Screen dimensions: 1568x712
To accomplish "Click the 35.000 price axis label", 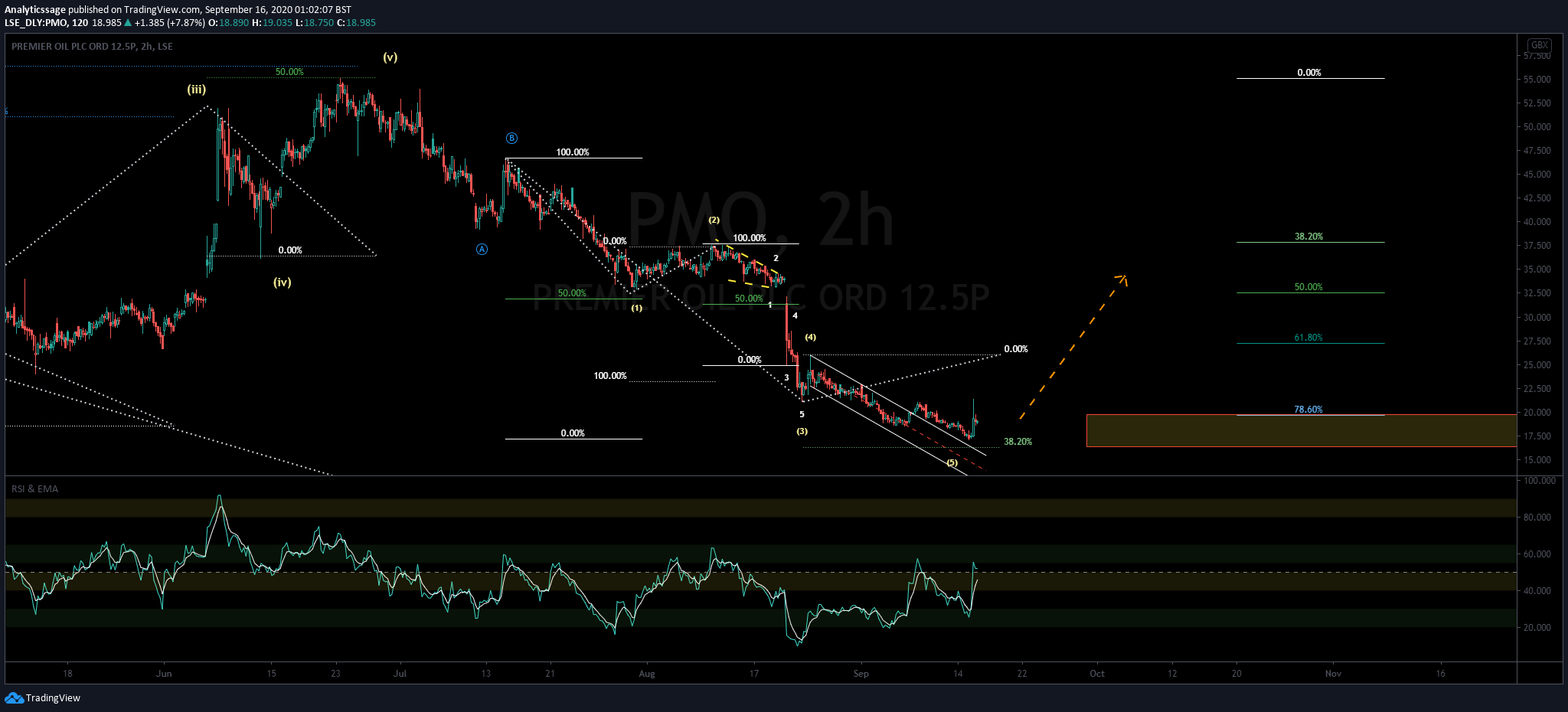I will [1537, 269].
